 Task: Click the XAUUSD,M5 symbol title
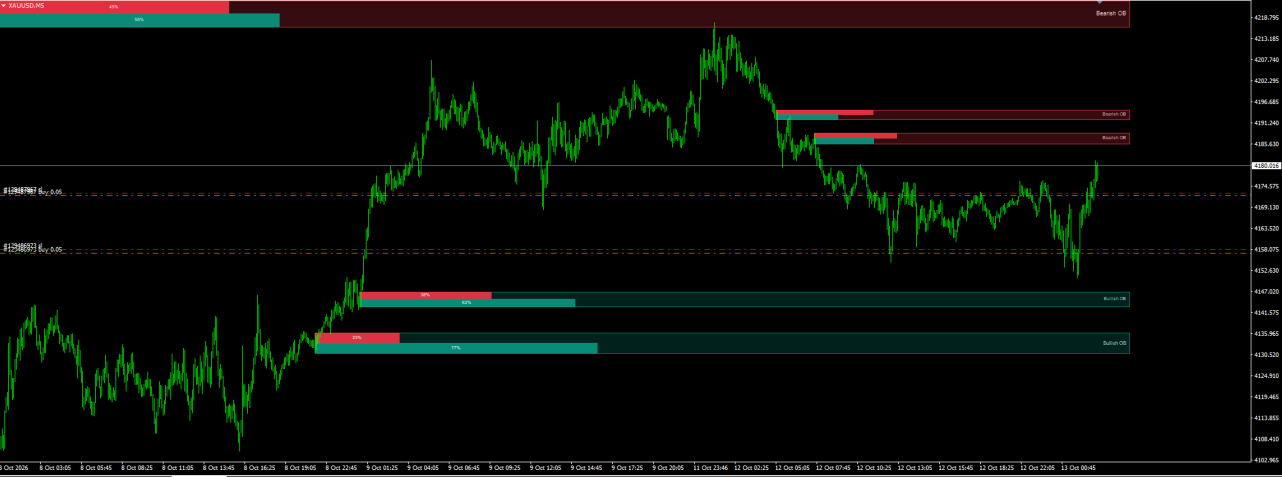click(27, 5)
